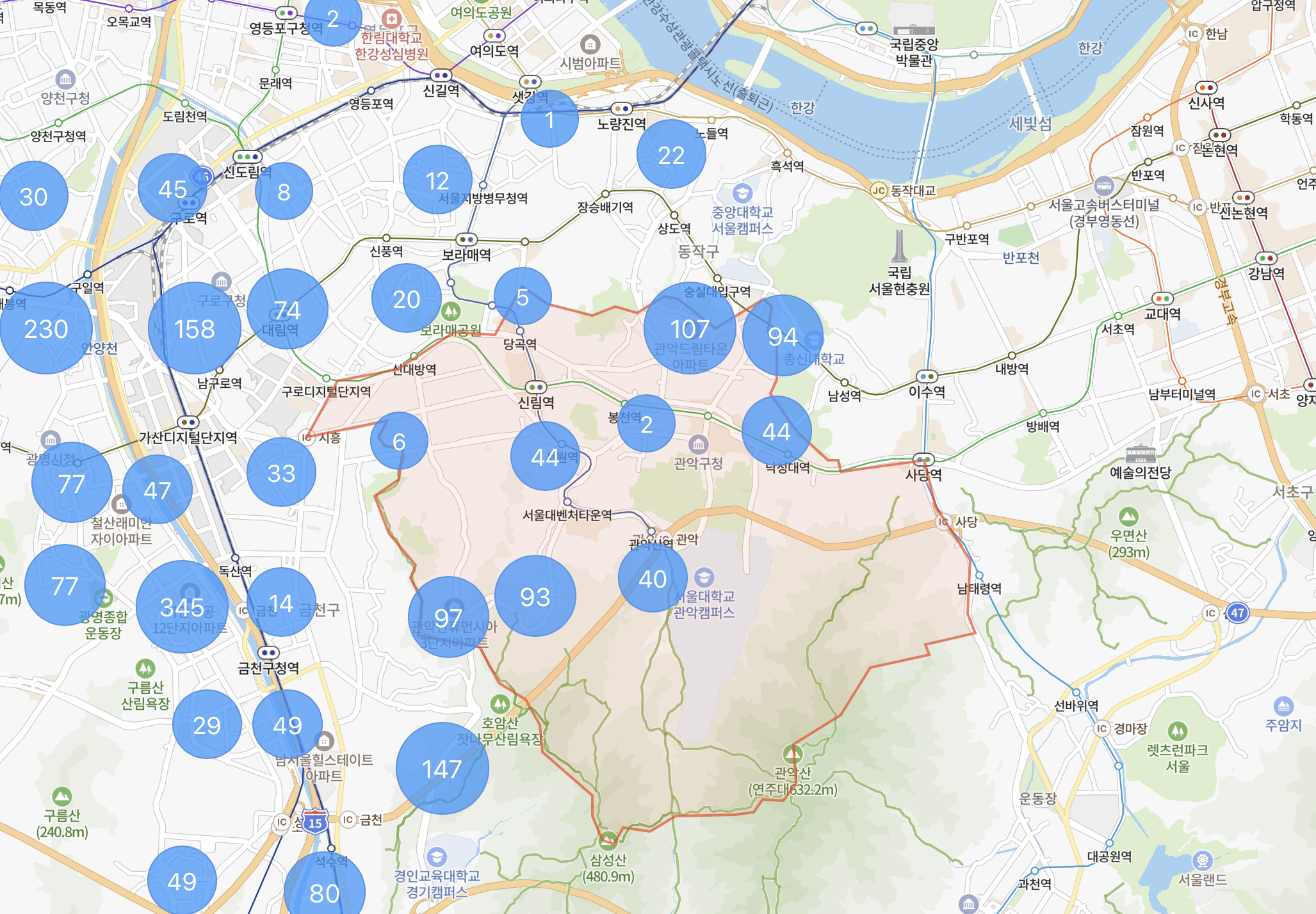Viewport: 1316px width, 914px height.
Task: Click the 선바위역 station label
Action: point(1076,705)
